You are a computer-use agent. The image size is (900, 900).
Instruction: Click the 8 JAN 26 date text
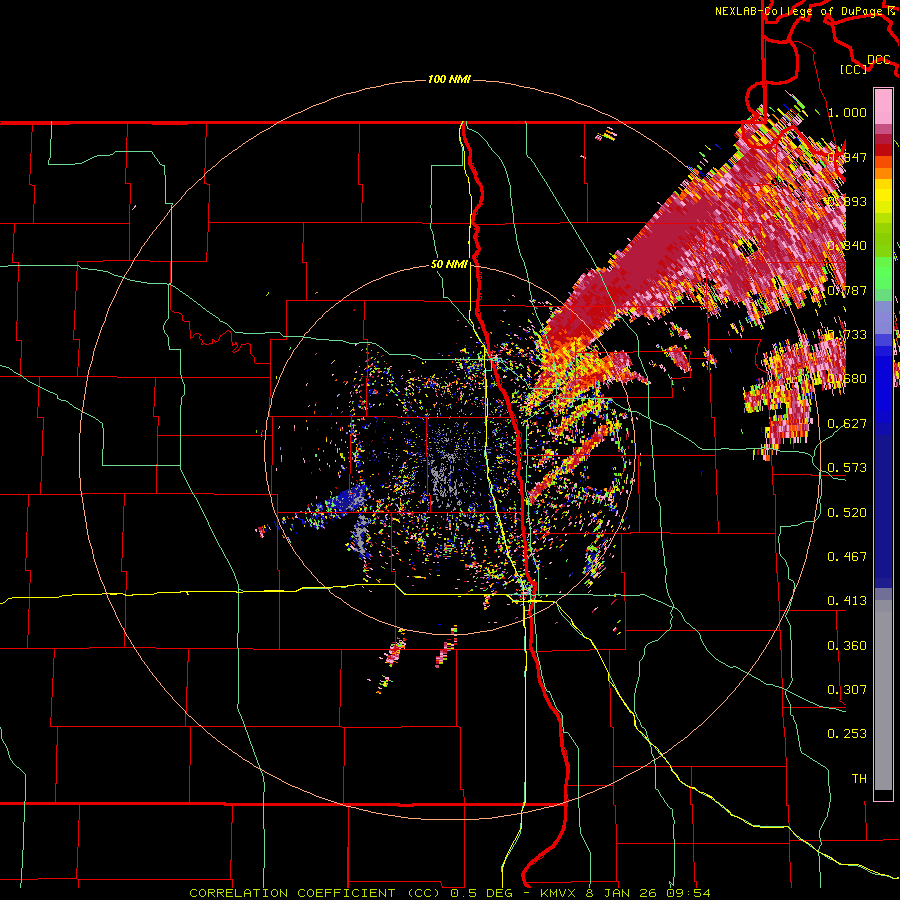[x=622, y=893]
